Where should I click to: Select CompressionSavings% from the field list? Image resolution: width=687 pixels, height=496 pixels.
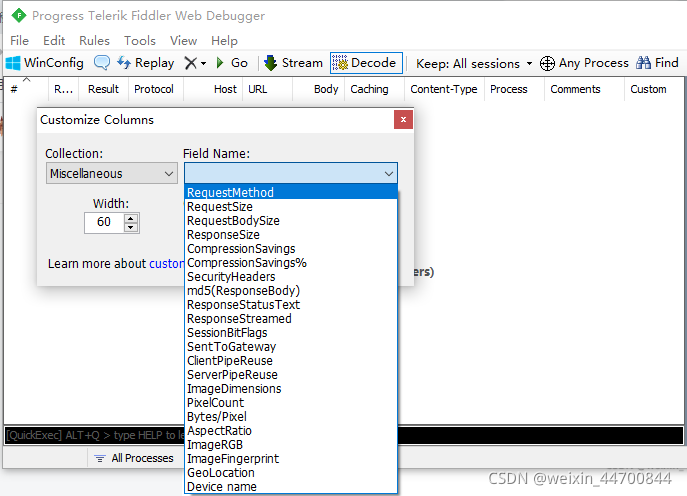[x=291, y=262]
